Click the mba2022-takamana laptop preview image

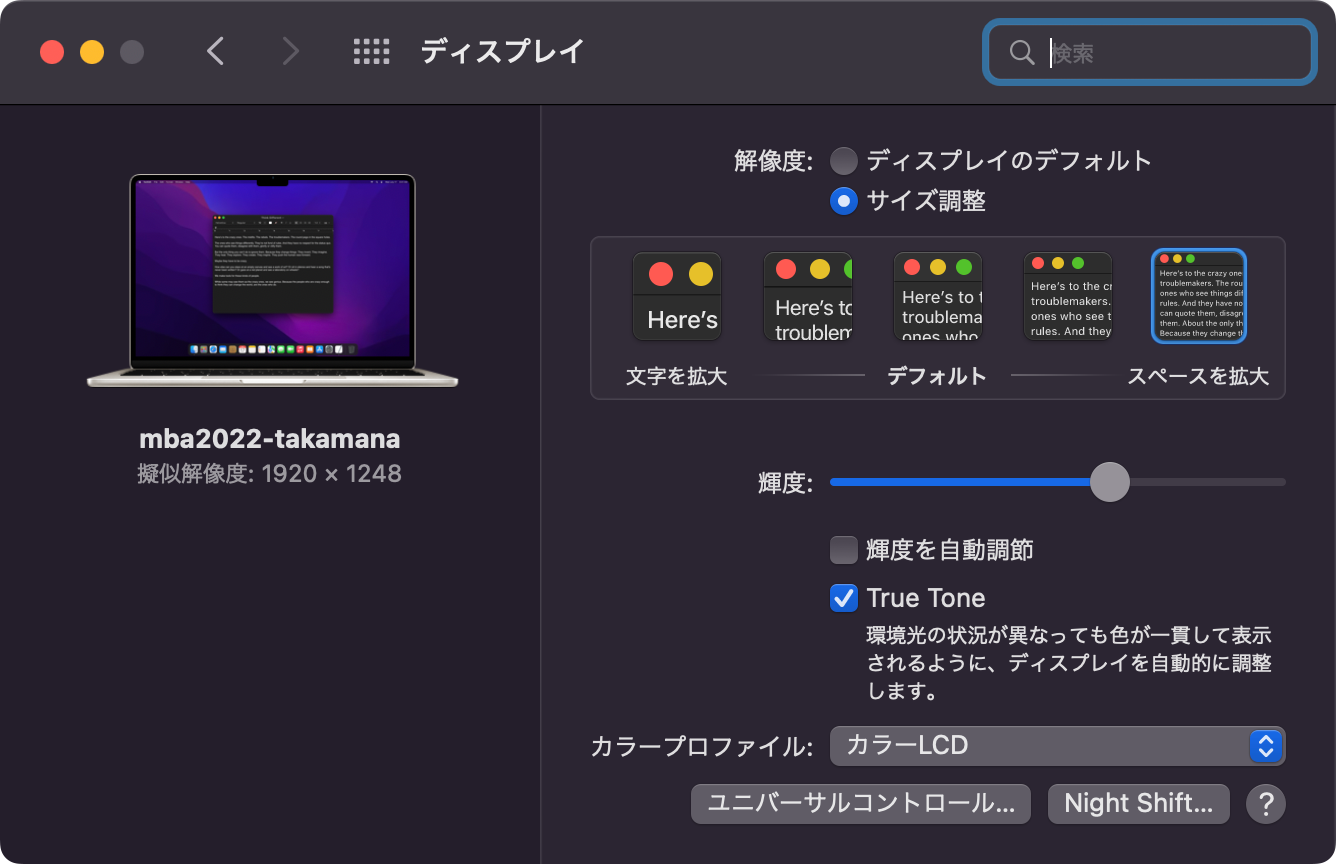(x=272, y=280)
